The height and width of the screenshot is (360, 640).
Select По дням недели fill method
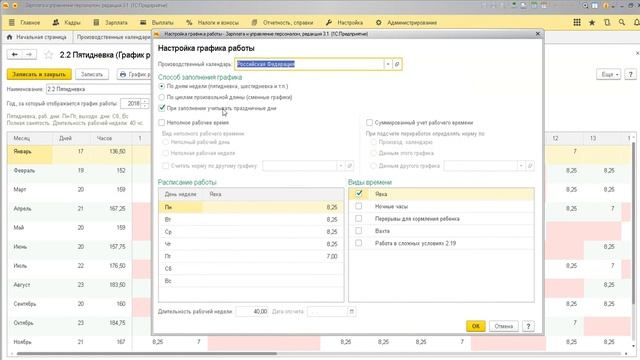point(162,86)
